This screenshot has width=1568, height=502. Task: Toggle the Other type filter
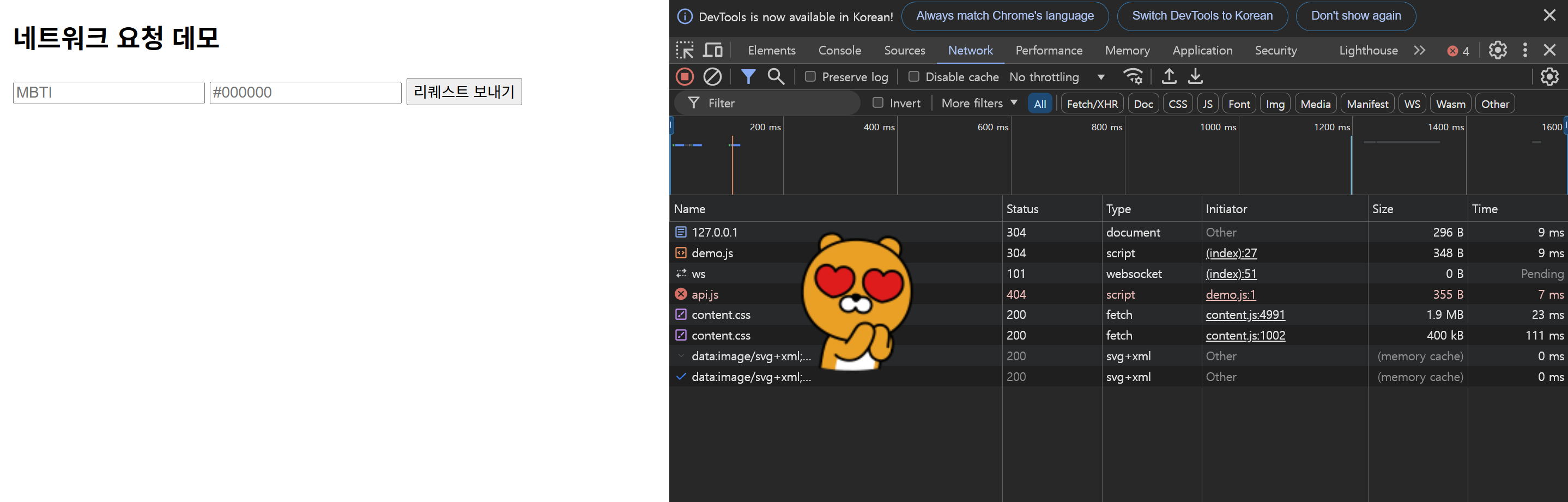[1495, 104]
